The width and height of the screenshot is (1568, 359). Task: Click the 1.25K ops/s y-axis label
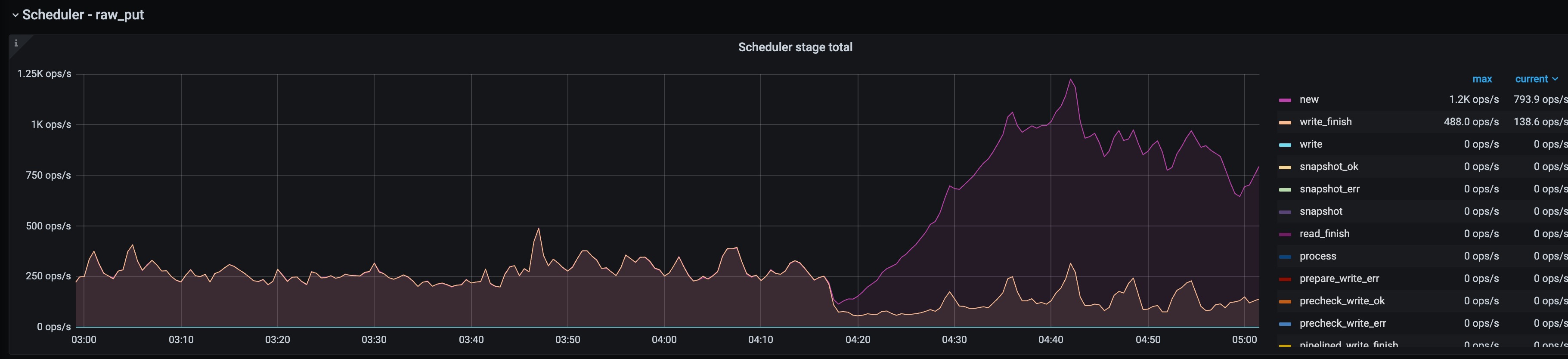coord(44,74)
